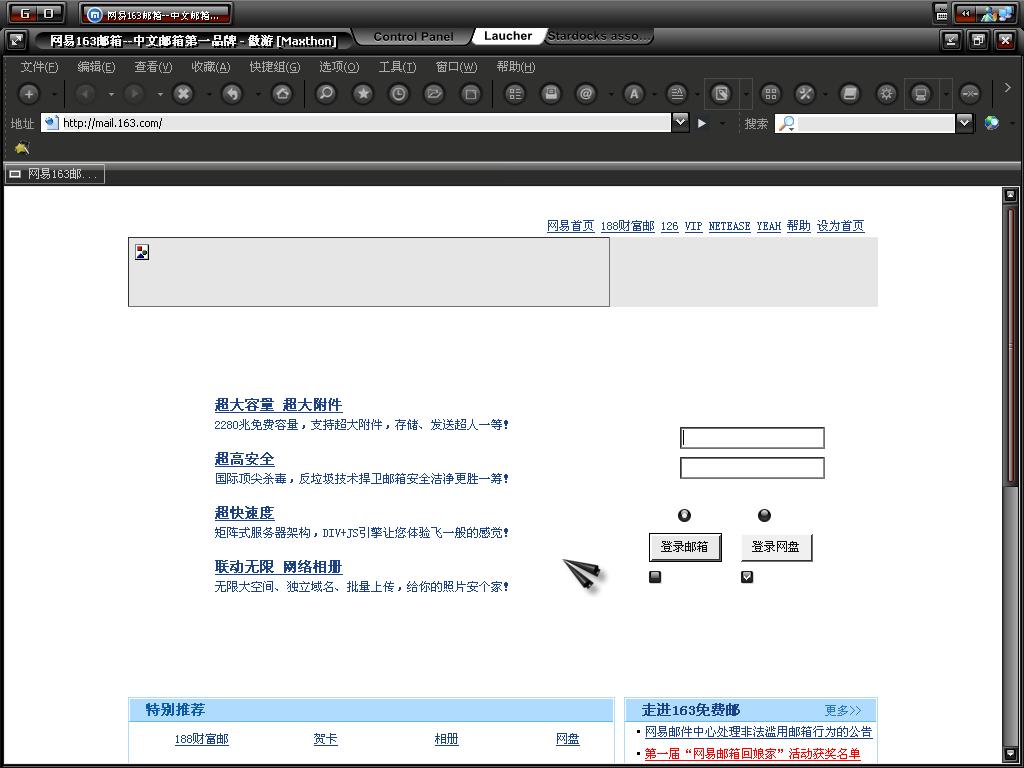Expand the new-tab button dropdown arrow

click(x=54, y=95)
